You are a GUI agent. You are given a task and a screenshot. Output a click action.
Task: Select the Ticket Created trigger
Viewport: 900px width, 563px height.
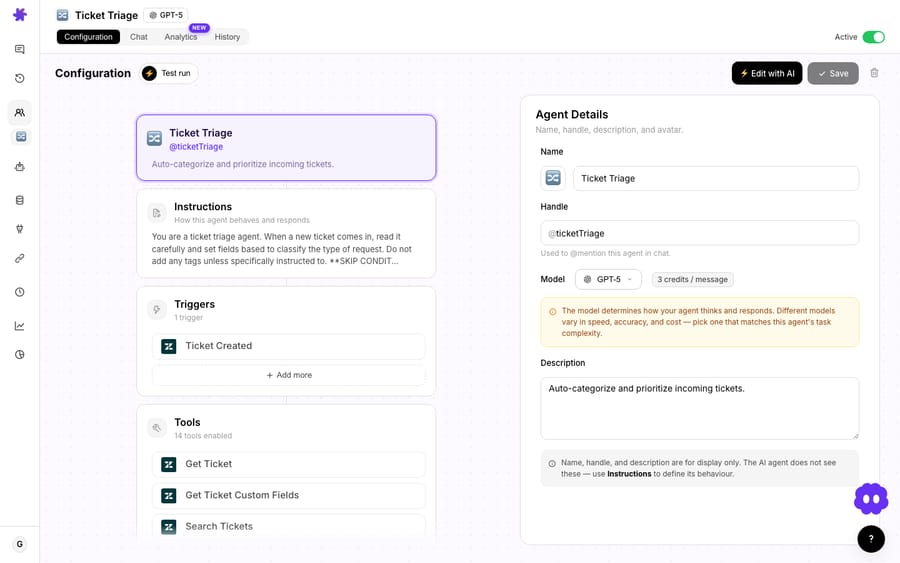289,346
